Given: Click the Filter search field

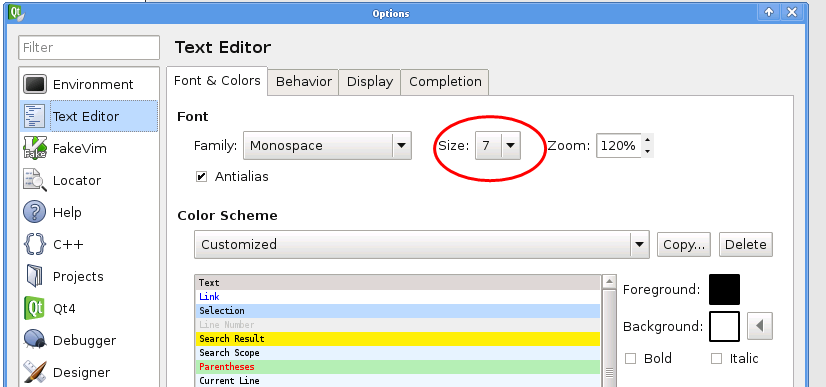Looking at the screenshot, I should [x=89, y=47].
